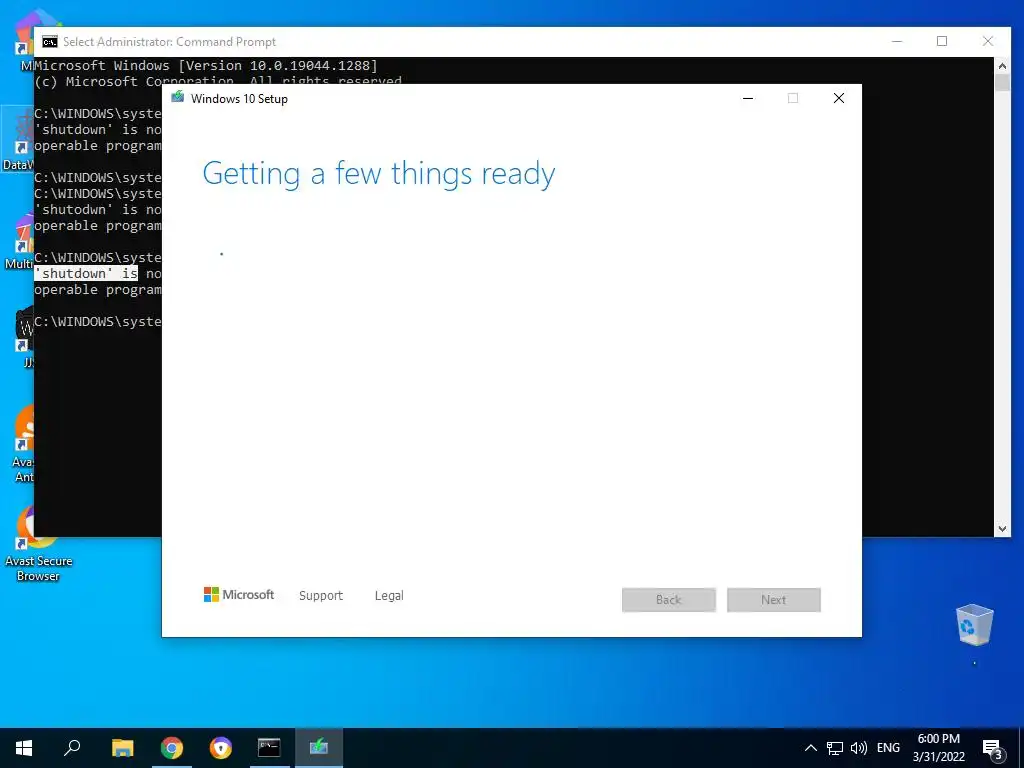Click the Microsoft logo in Setup
Viewport: 1024px width, 768px height.
tap(239, 595)
